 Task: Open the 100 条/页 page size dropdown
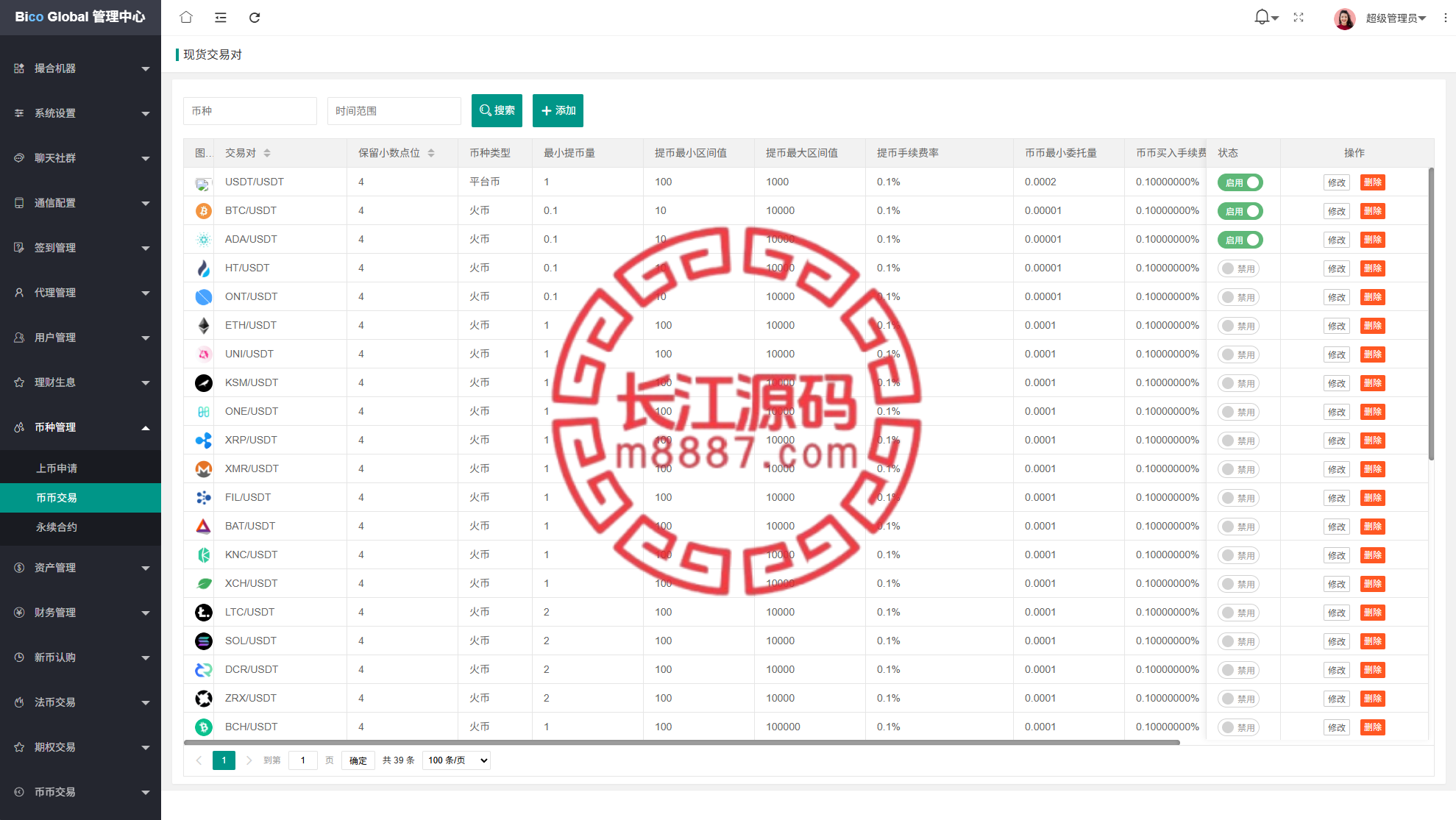tap(456, 760)
